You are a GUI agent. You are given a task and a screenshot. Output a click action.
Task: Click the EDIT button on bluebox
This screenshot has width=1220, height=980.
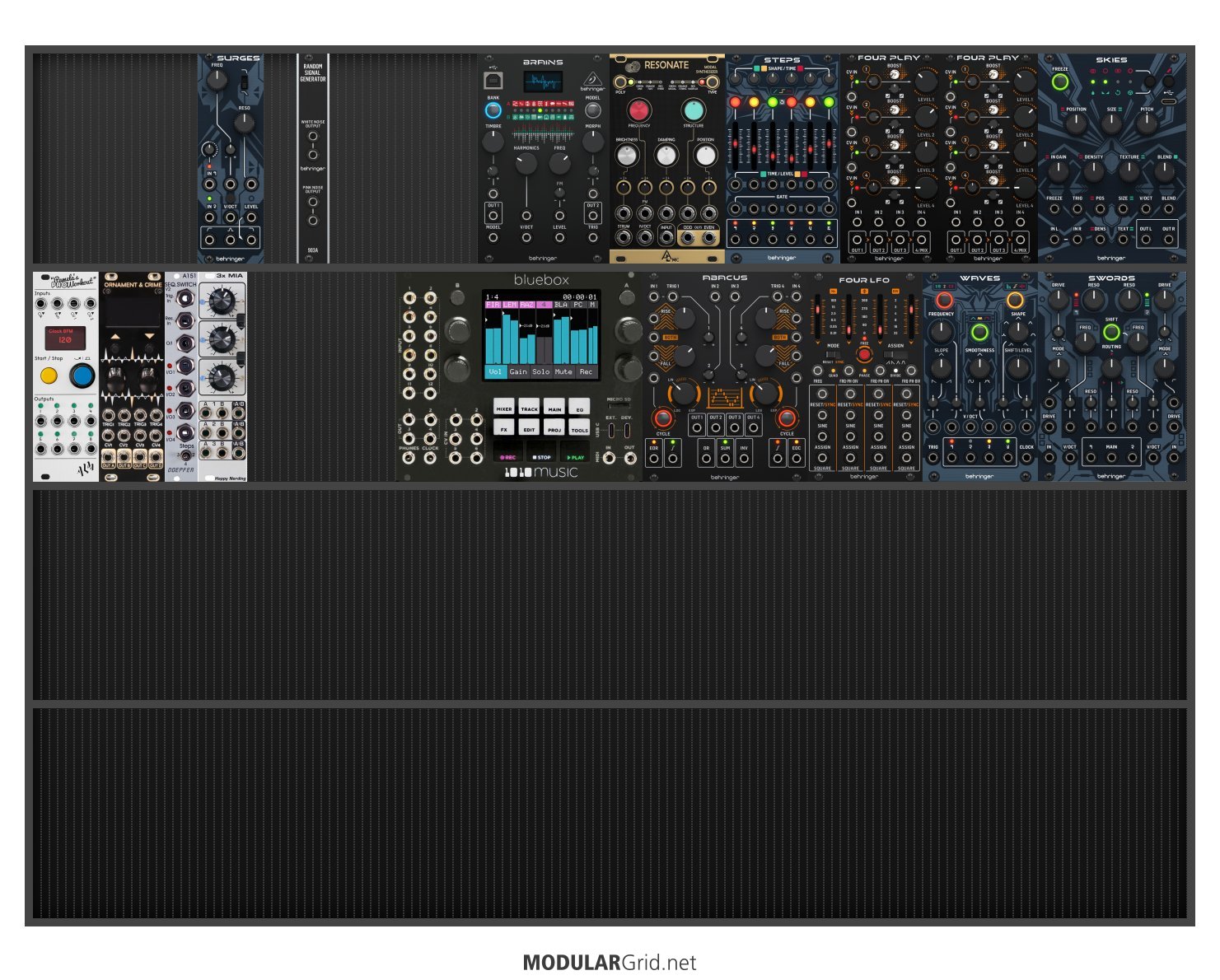(x=530, y=428)
